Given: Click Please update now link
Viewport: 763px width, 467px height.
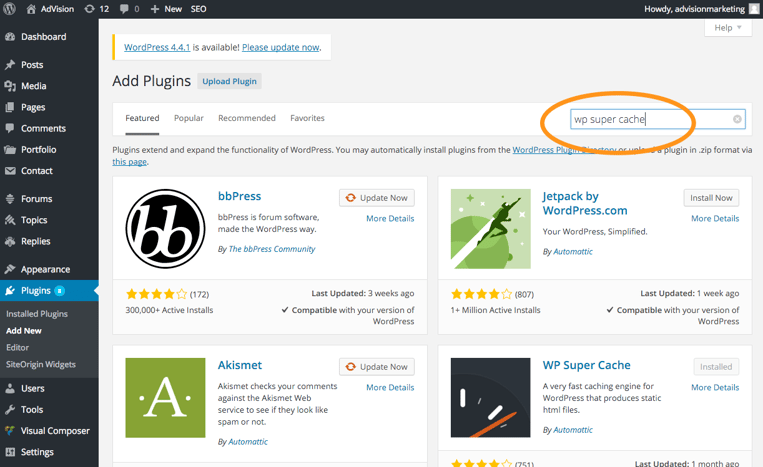Looking at the screenshot, I should (x=281, y=47).
